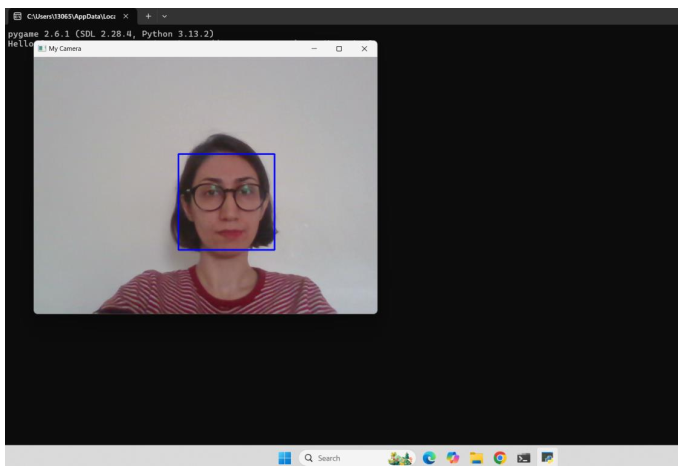Maximize the My Camera window

(x=339, y=49)
